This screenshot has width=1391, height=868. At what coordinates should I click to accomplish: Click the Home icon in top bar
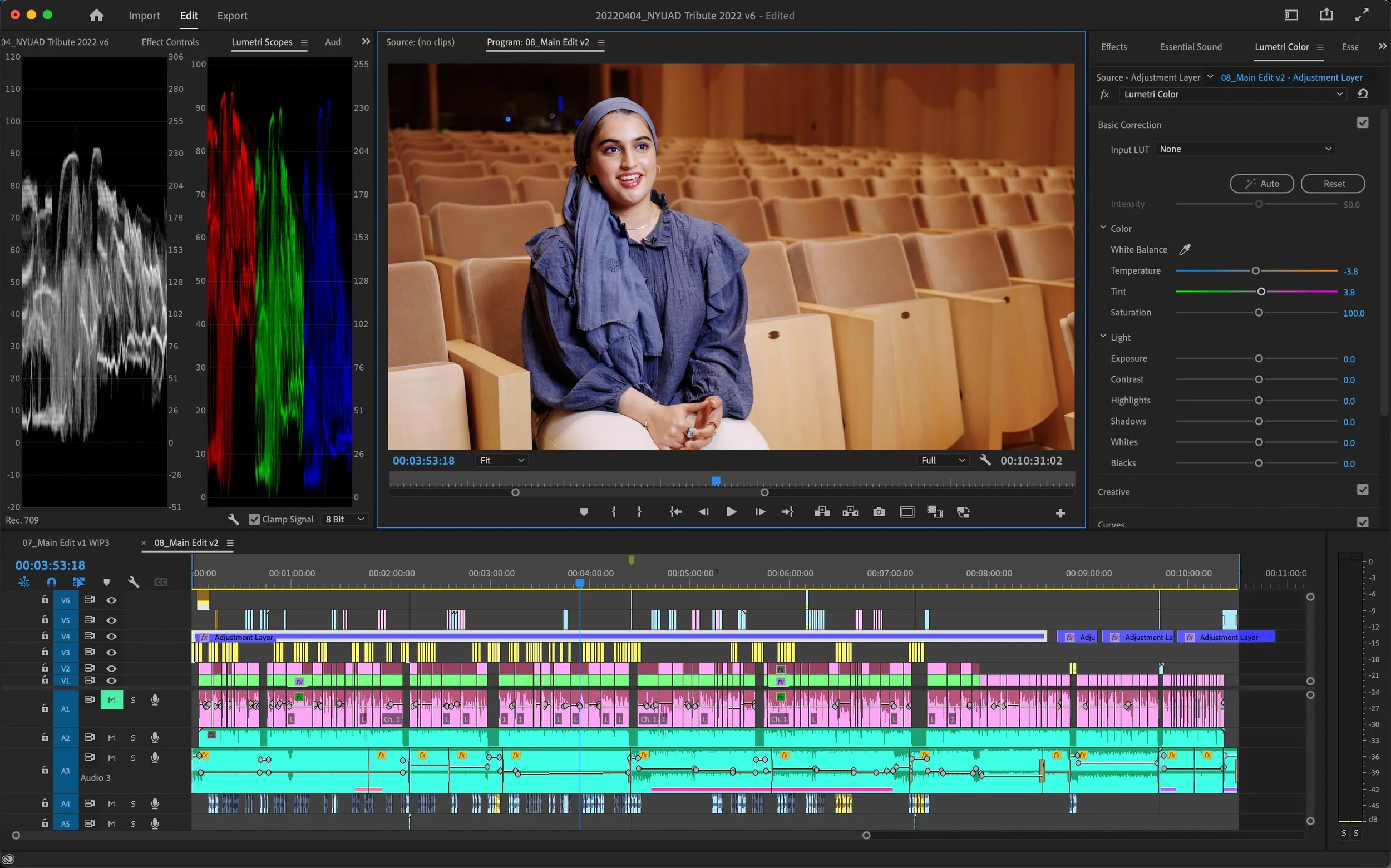coord(96,16)
